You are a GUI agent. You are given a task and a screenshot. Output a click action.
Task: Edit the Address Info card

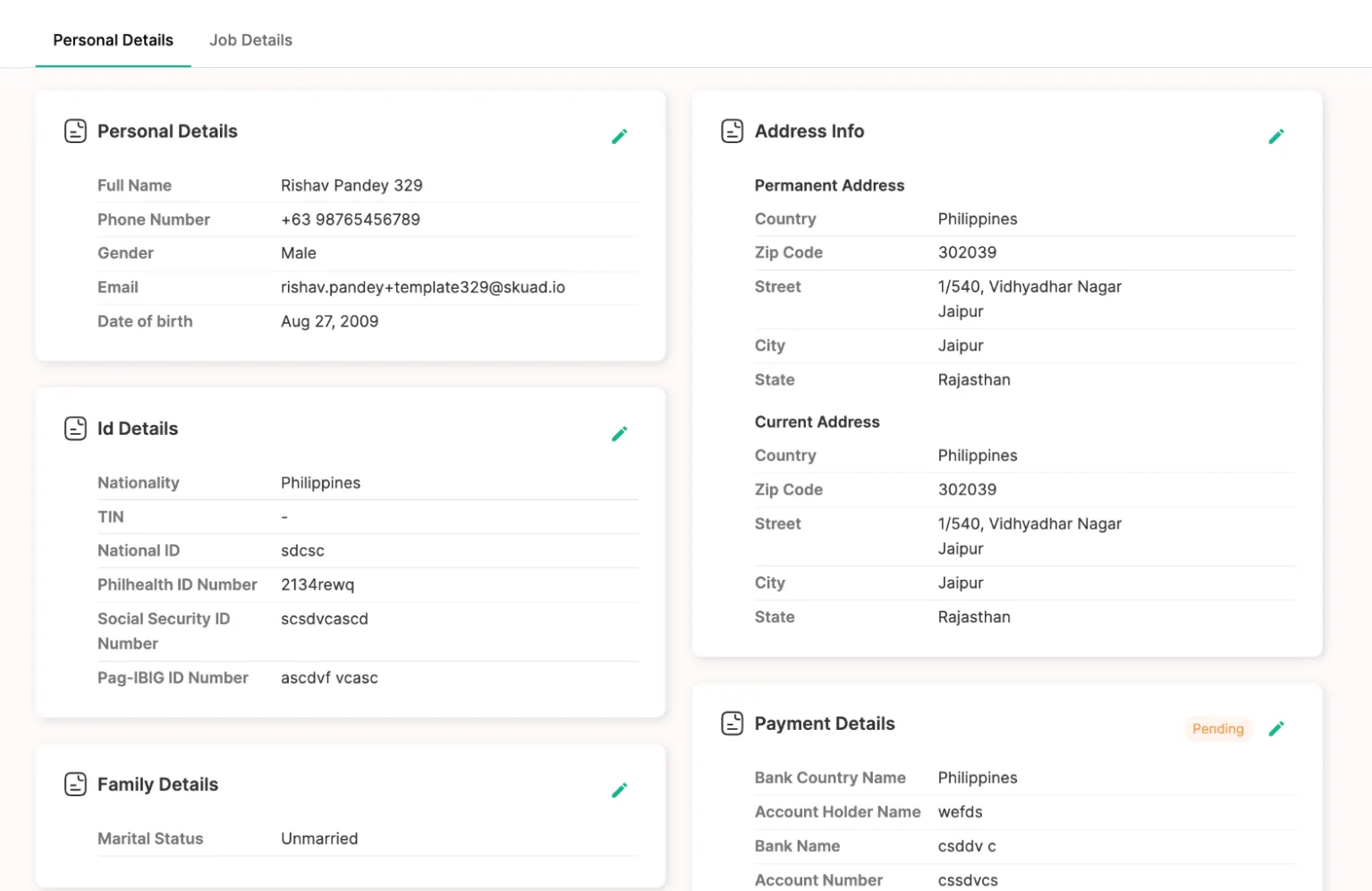(1276, 136)
